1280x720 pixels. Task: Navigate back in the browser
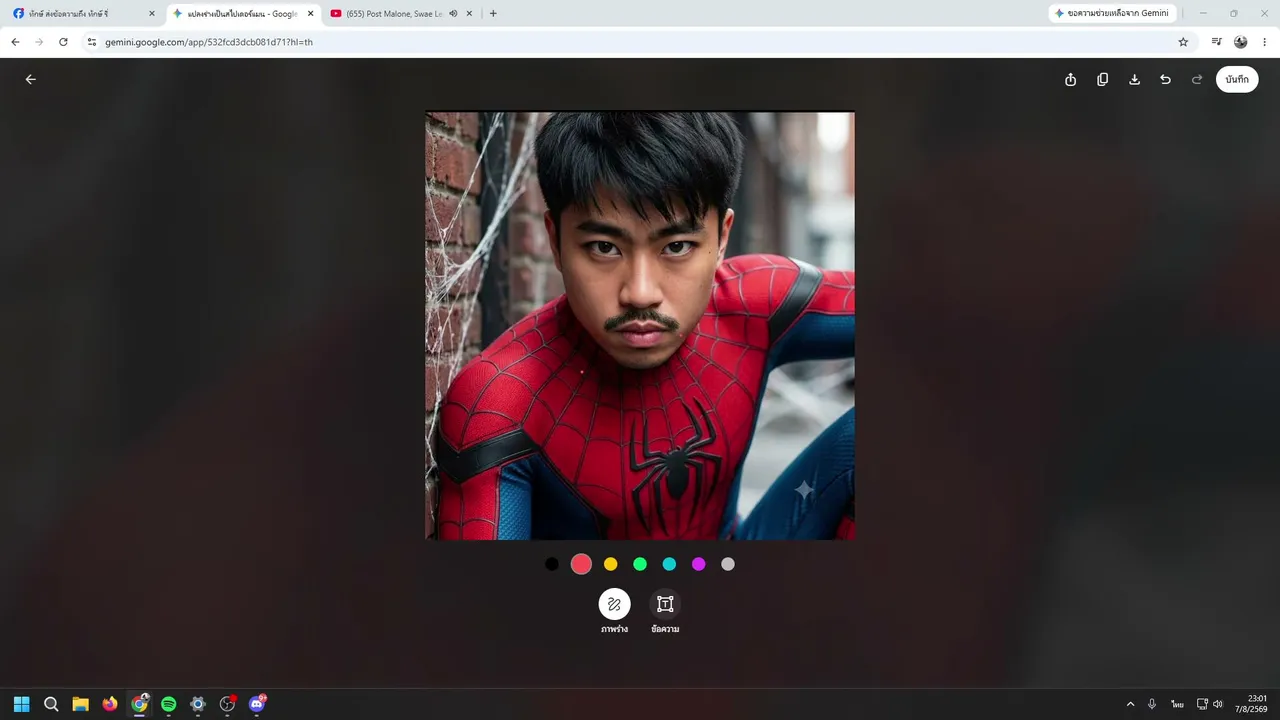(x=15, y=42)
